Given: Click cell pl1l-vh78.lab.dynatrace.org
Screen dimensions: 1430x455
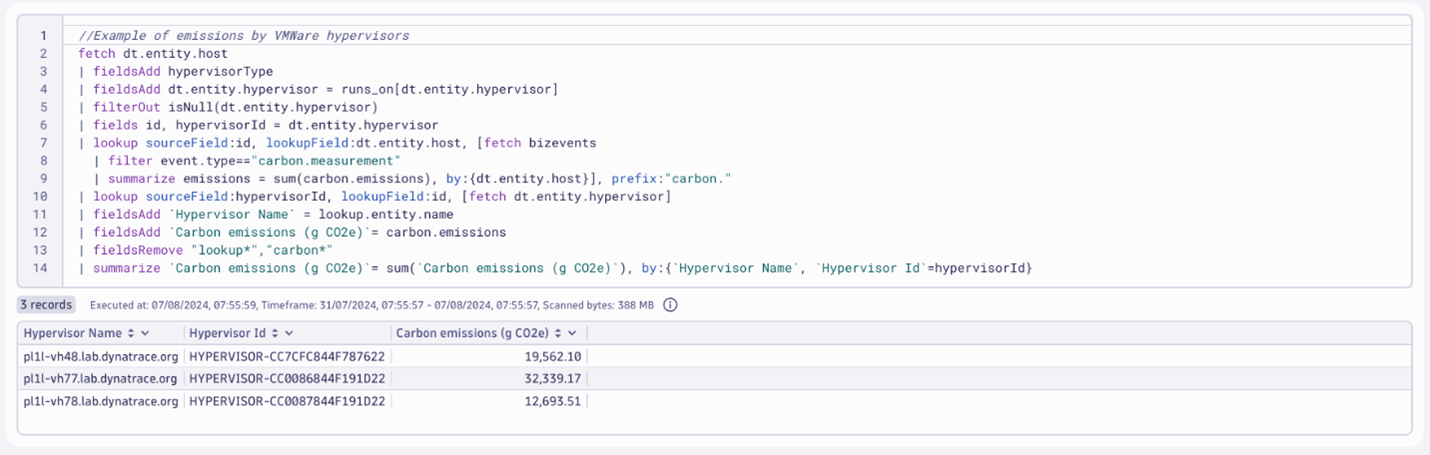Looking at the screenshot, I should 100,401.
